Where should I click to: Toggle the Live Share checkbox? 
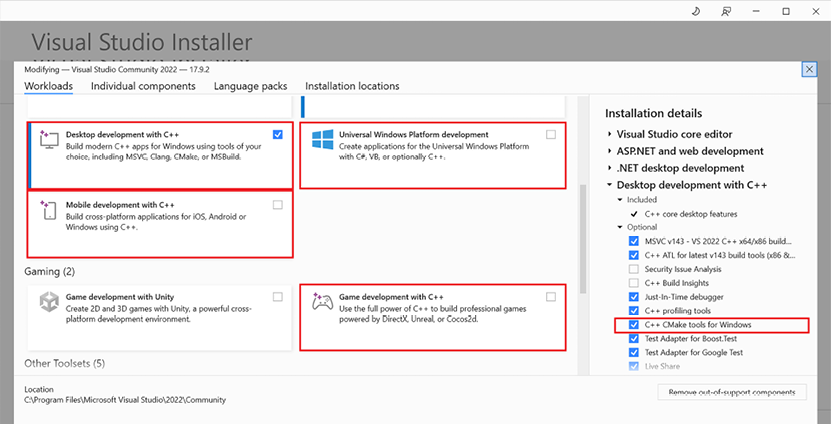point(633,366)
